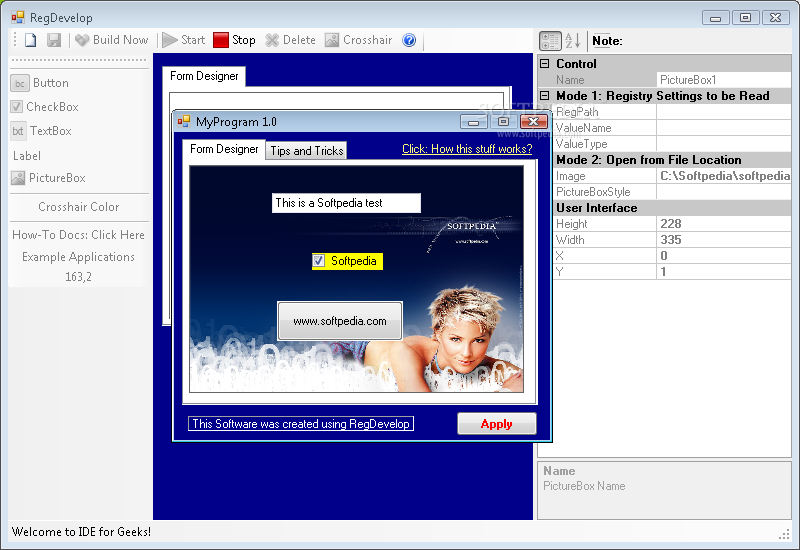Edit the Height value 228

(x=723, y=224)
